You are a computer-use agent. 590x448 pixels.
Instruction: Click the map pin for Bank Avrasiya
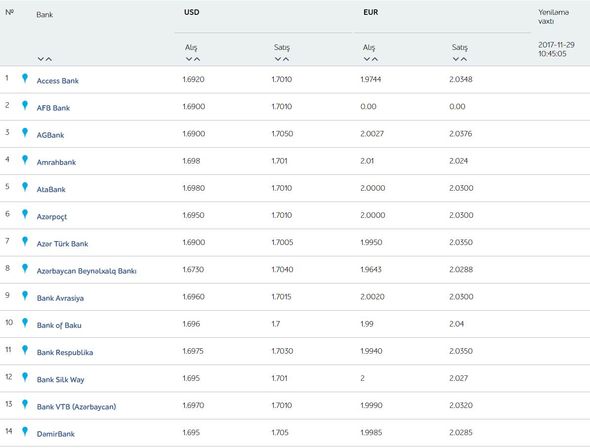pyautogui.click(x=25, y=296)
